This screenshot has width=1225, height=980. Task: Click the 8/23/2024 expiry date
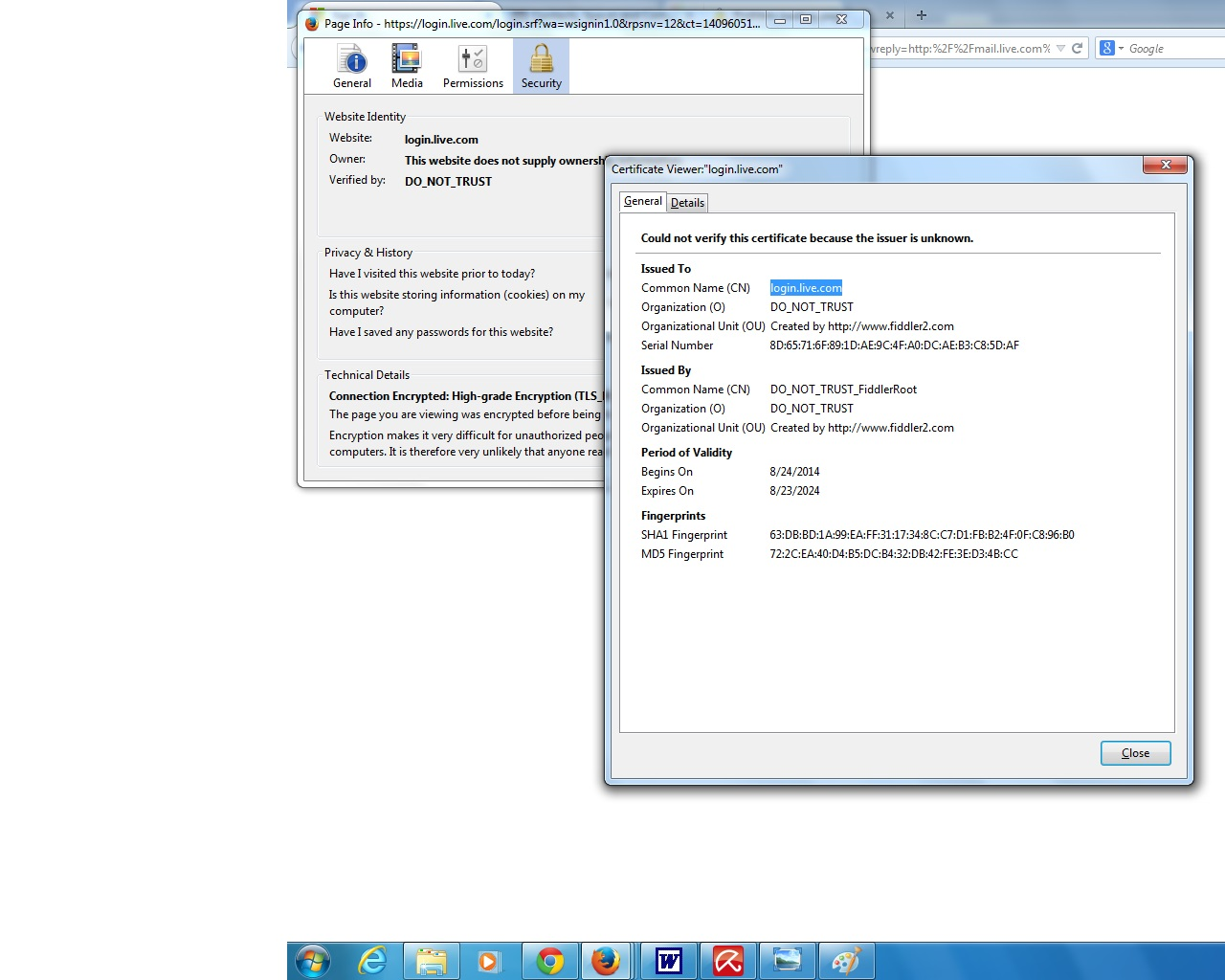794,491
